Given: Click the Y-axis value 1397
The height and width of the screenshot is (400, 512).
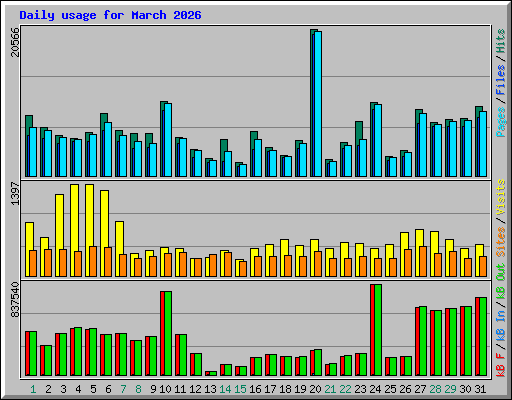Looking at the screenshot, I should [x=15, y=194].
